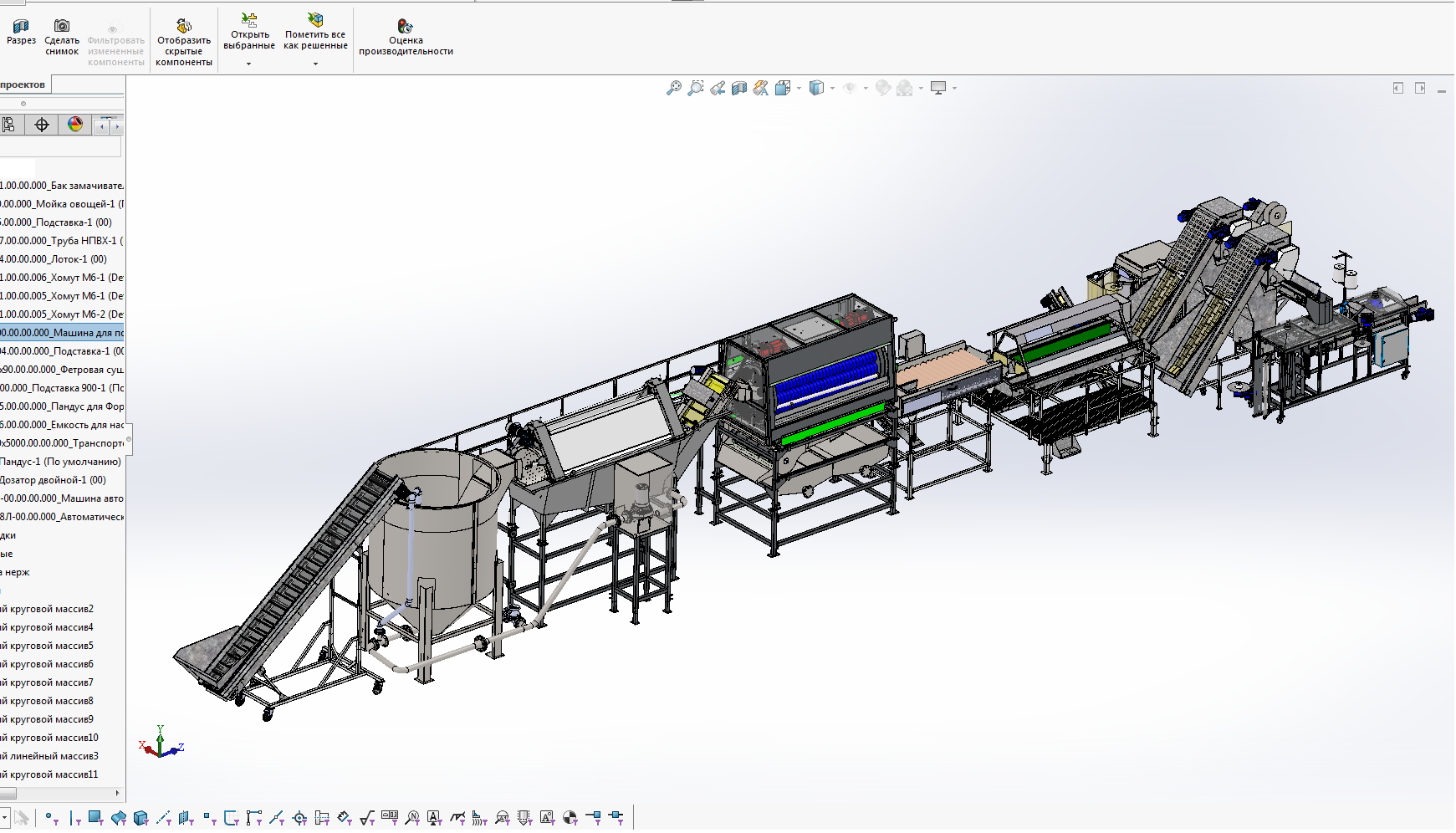Select Фетровая суш tree item
Screen dimensions: 1456x833
click(x=62, y=370)
